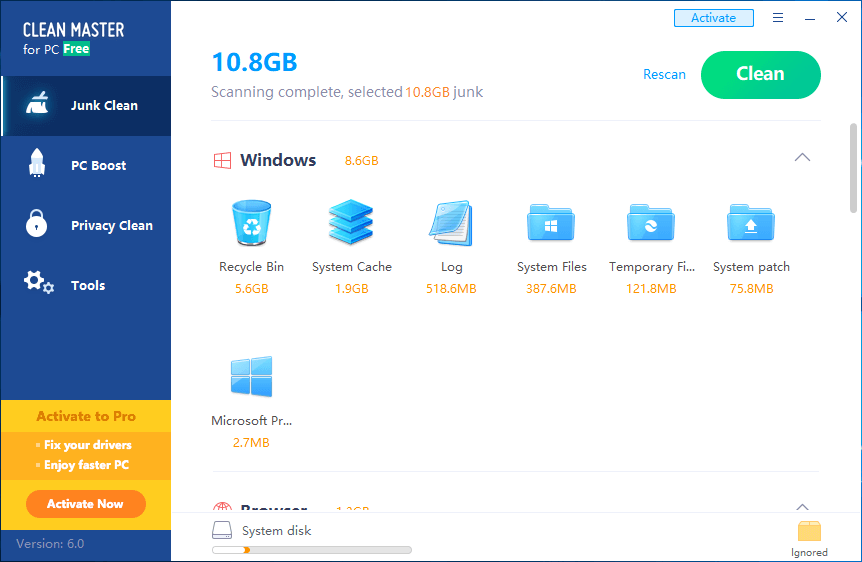Screen dimensions: 862x562
Task: Click the vertical scrollbar thumb
Action: coord(853,168)
